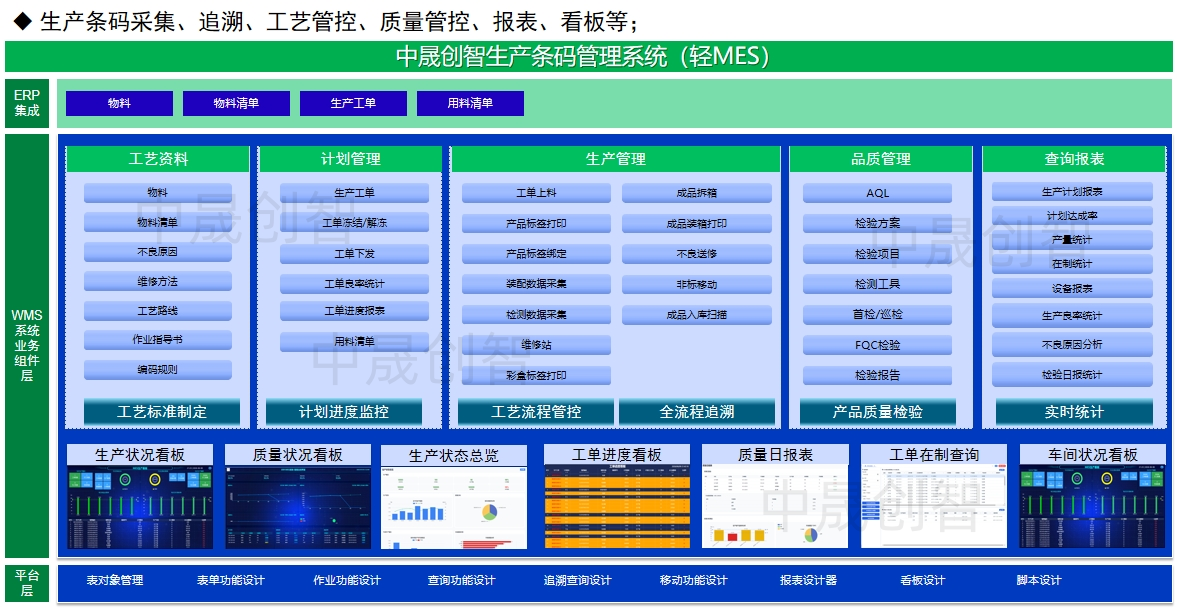Open 追溯查询设计 in 平台层
The image size is (1177, 608).
577,580
